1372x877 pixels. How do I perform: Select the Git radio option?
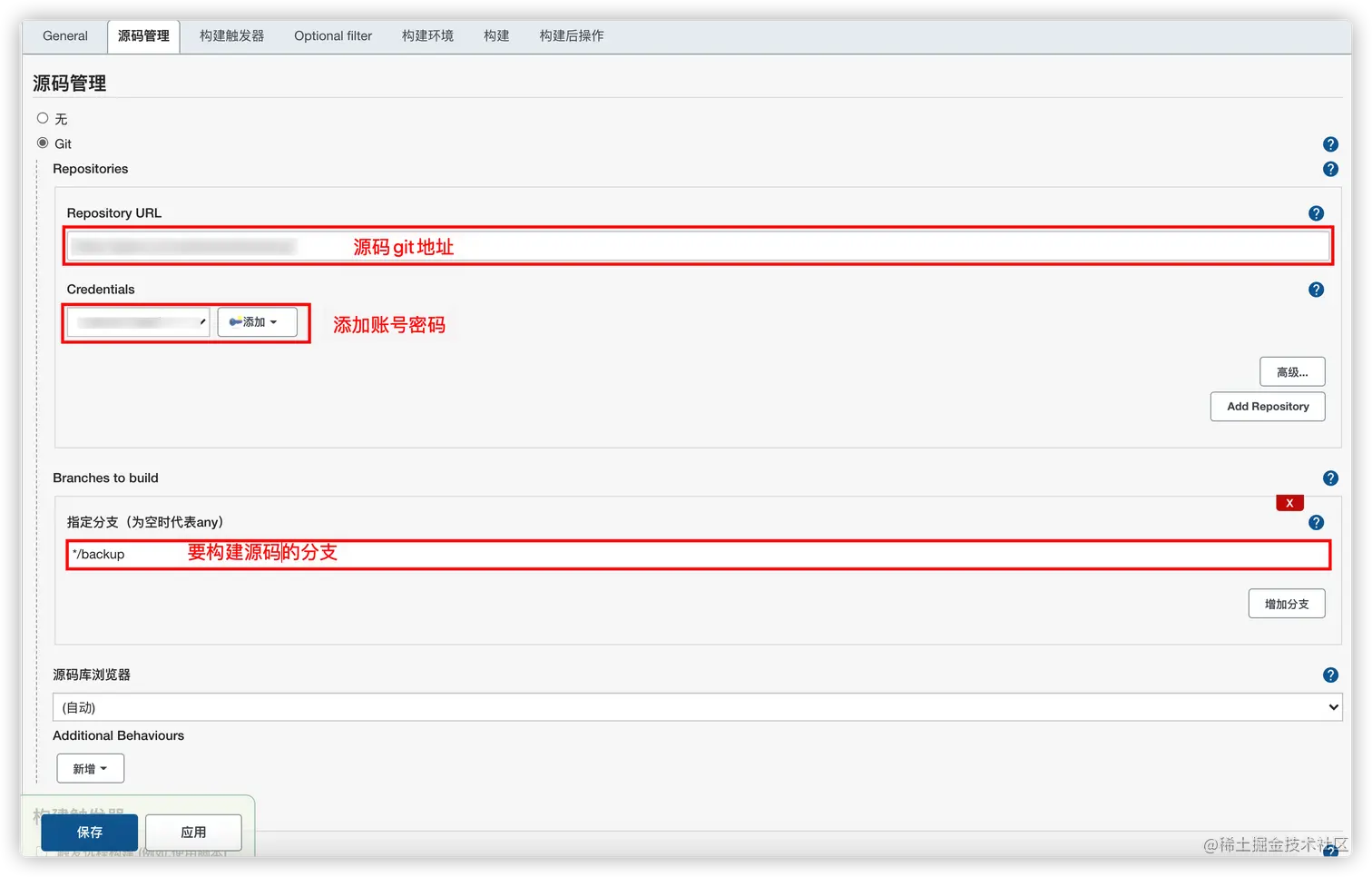[x=43, y=143]
